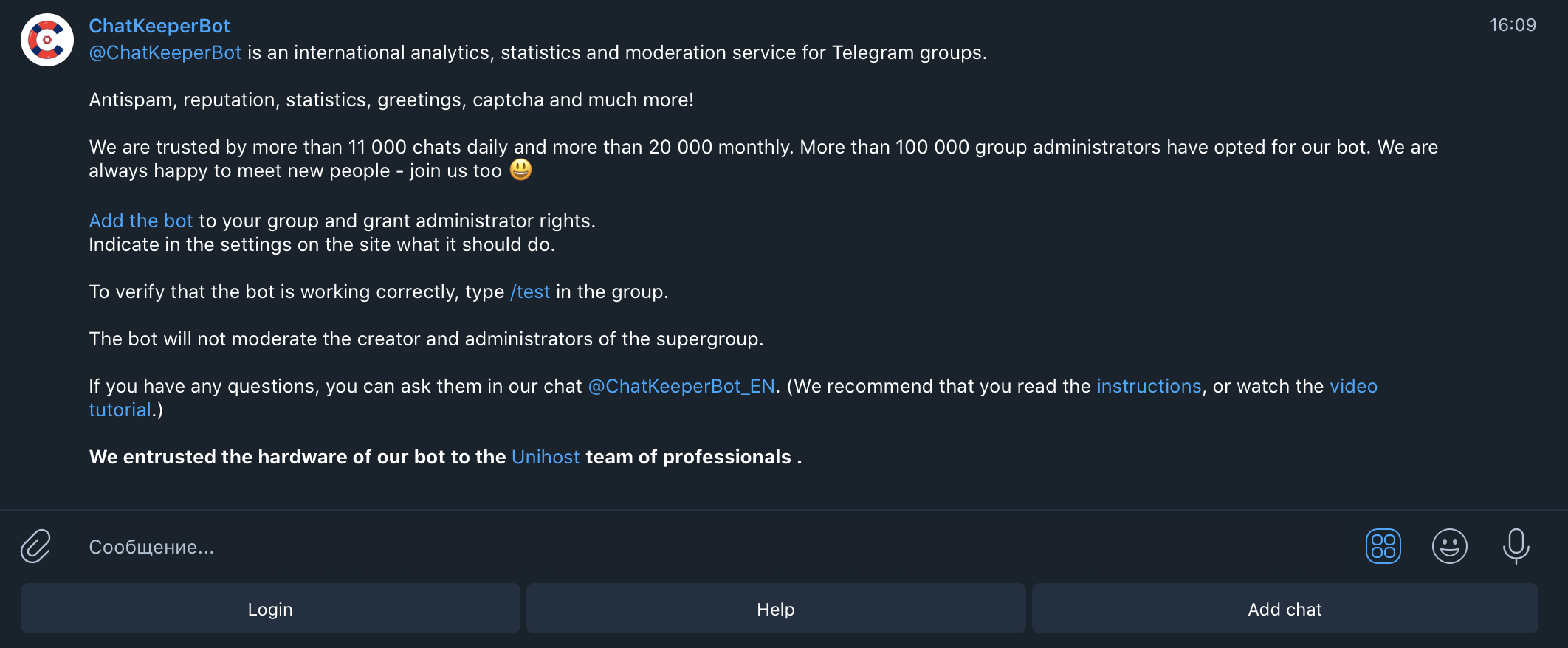This screenshot has height=648, width=1568.
Task: Open the ChatKeeperBot avatar picture
Action: click(x=47, y=40)
